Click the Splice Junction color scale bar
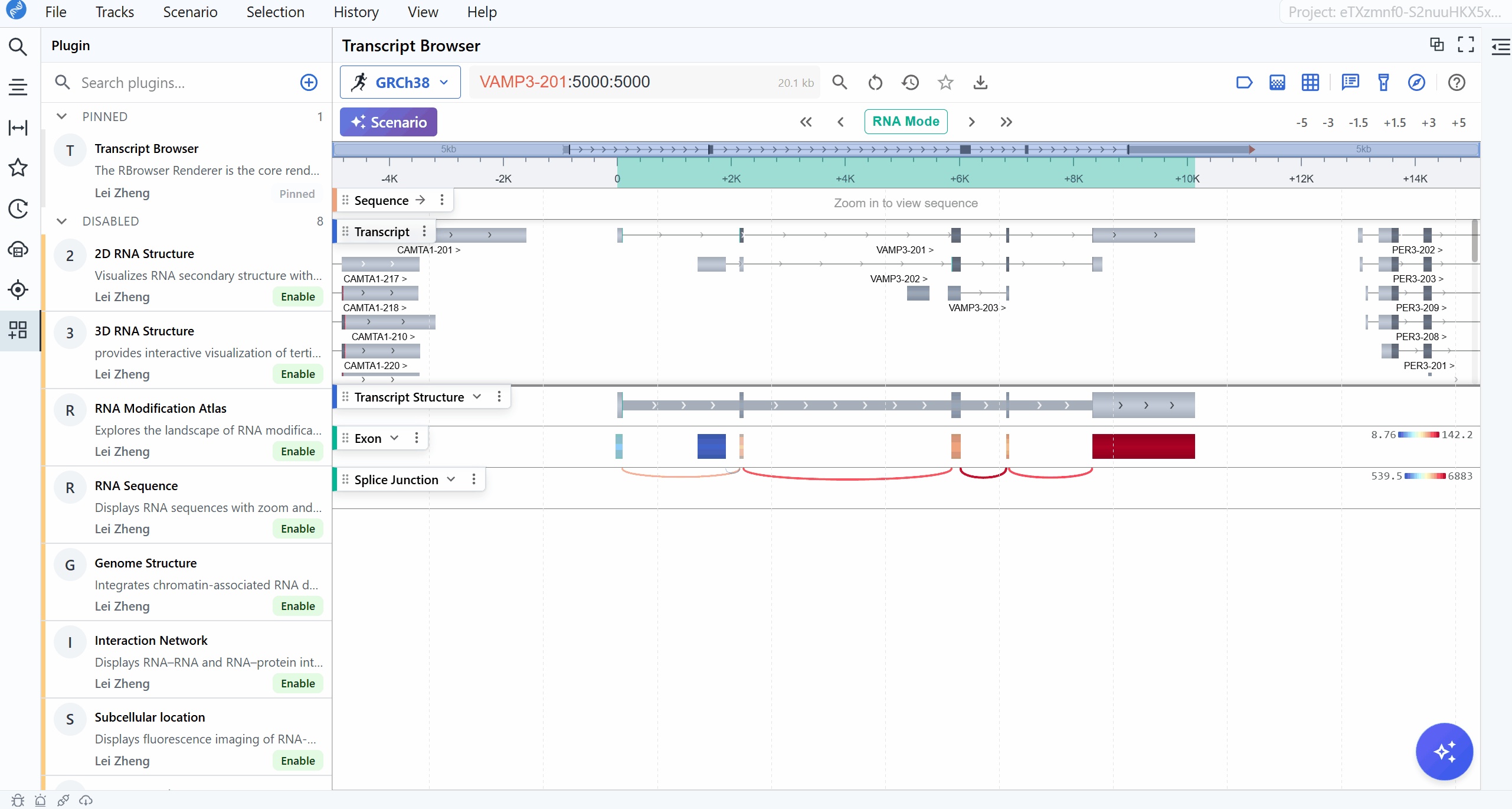The height and width of the screenshot is (809, 1512). pyautogui.click(x=1425, y=476)
